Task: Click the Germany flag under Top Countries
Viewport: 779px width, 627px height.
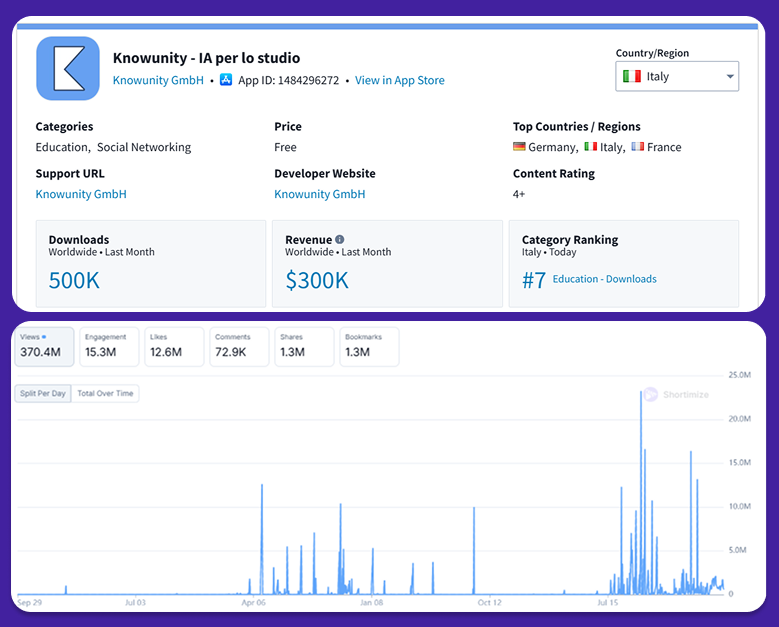Action: 520,147
